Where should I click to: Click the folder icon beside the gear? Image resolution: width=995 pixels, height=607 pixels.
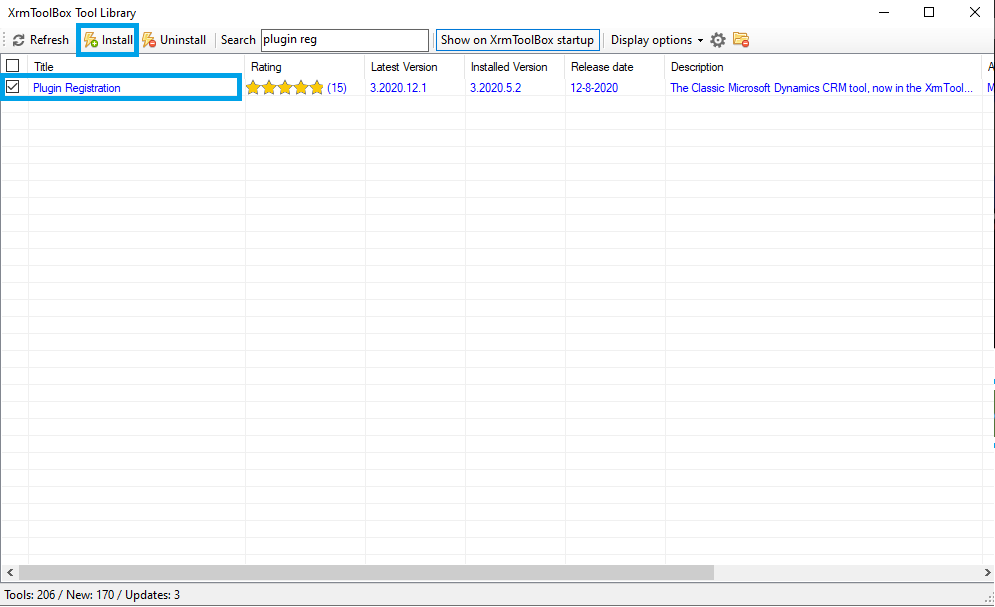741,40
